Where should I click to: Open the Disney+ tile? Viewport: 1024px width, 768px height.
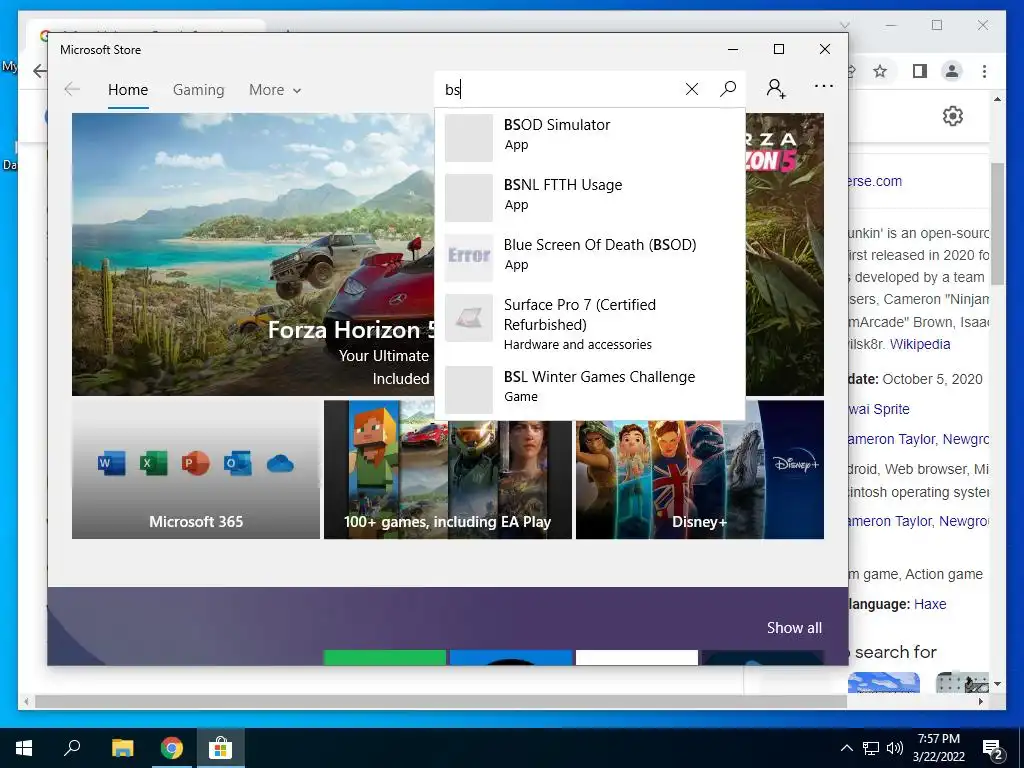[x=699, y=480]
